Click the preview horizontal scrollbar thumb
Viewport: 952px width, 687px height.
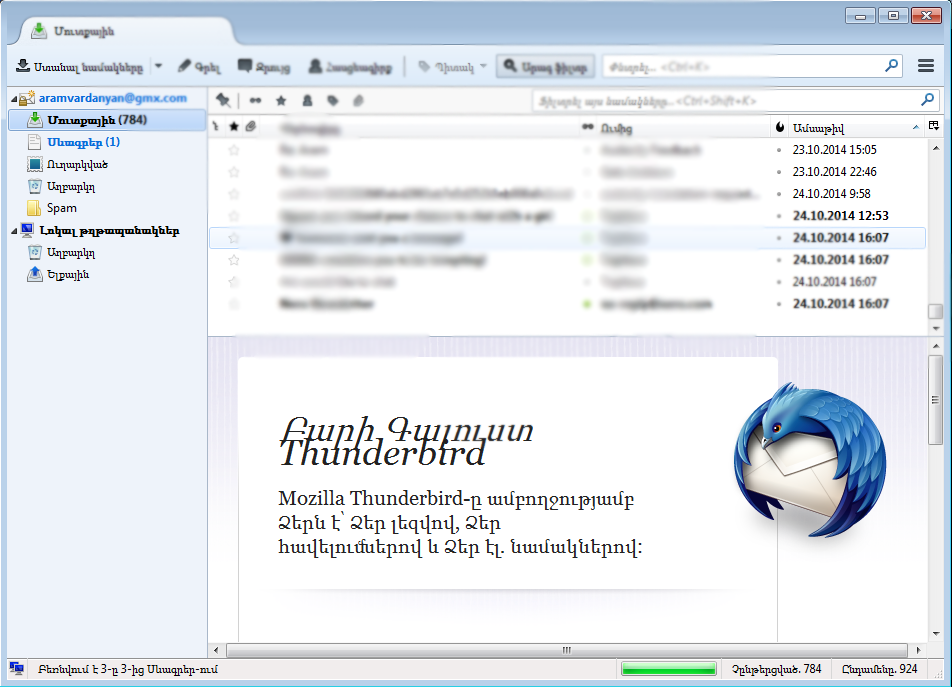tap(567, 650)
